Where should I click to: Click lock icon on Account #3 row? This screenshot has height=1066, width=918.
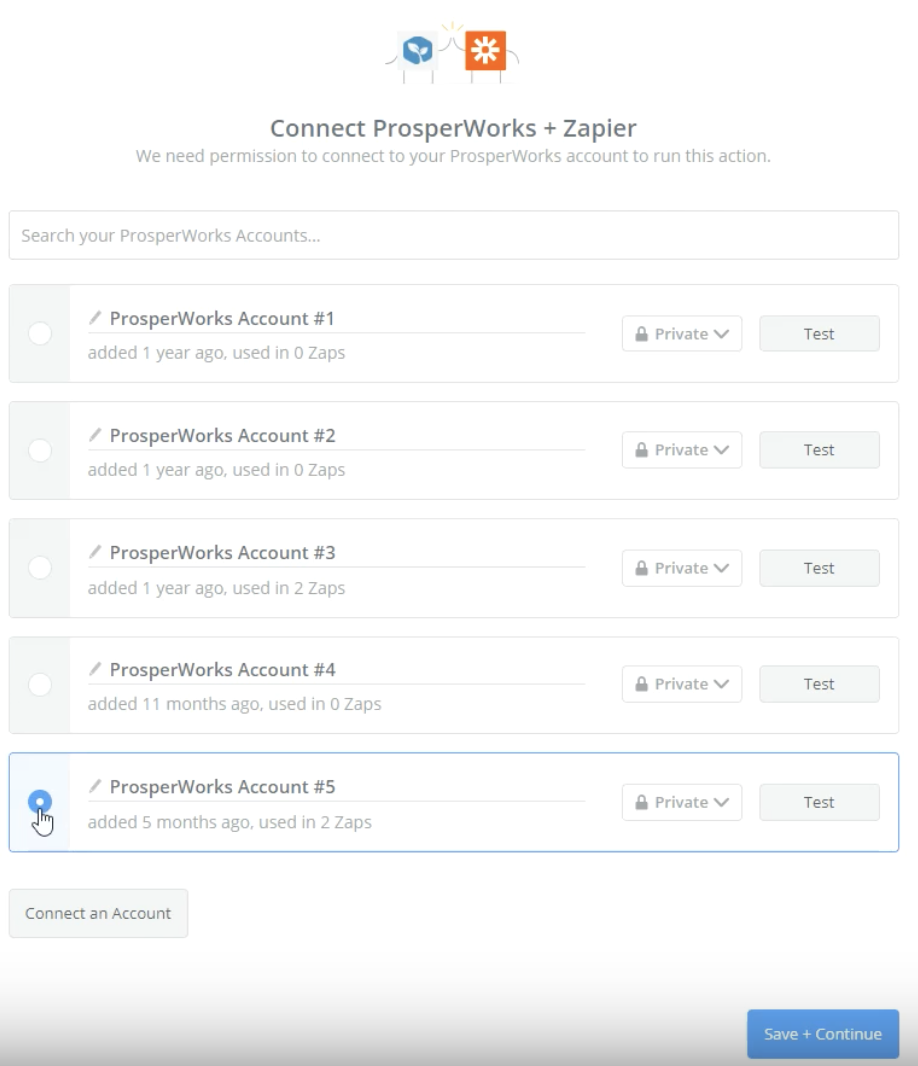click(x=641, y=568)
